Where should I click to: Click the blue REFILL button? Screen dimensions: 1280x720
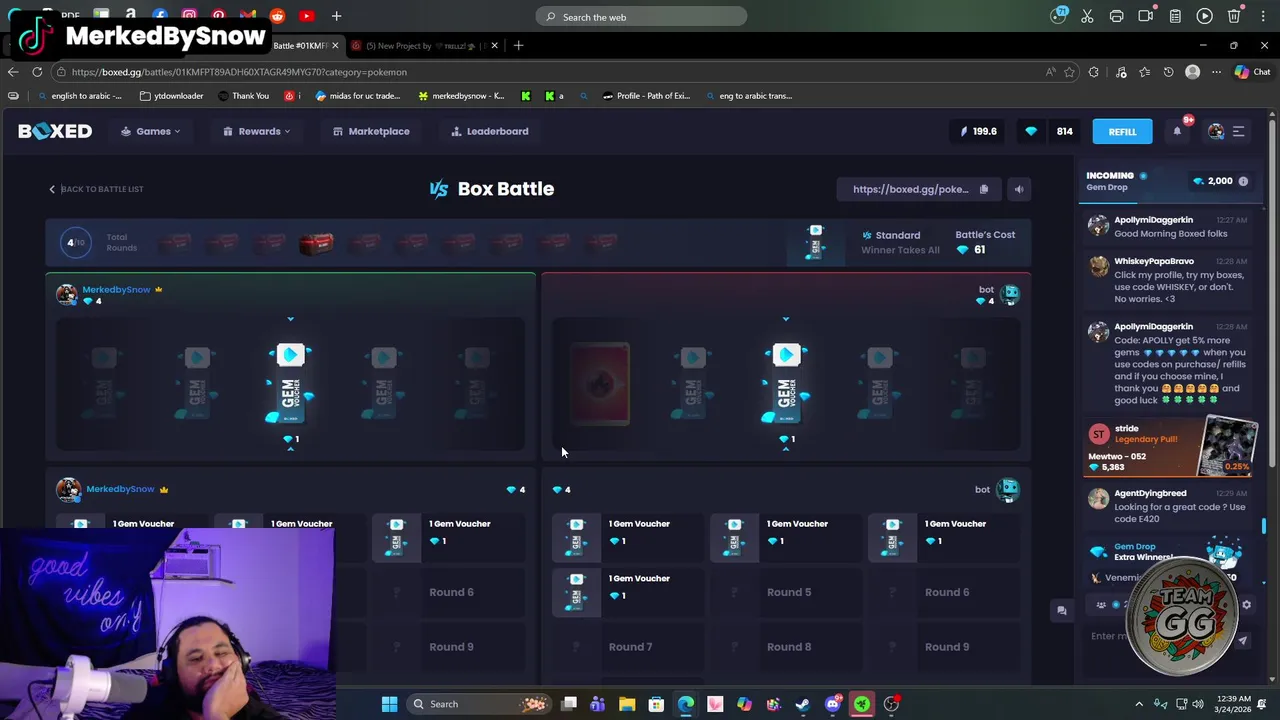[1122, 131]
